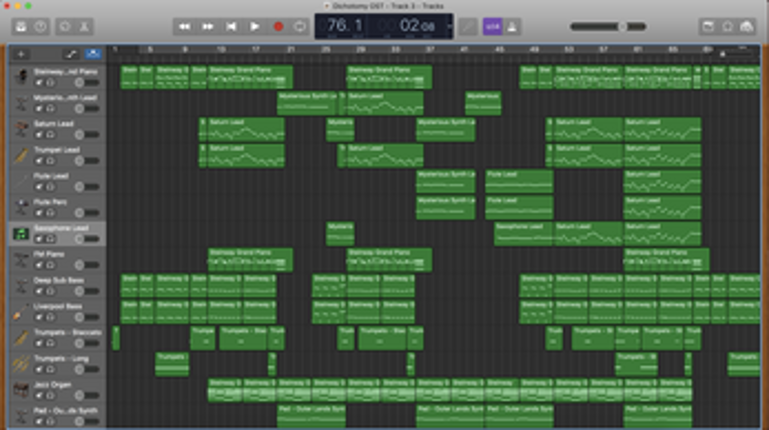Toggle the Cycle loop button

point(300,26)
